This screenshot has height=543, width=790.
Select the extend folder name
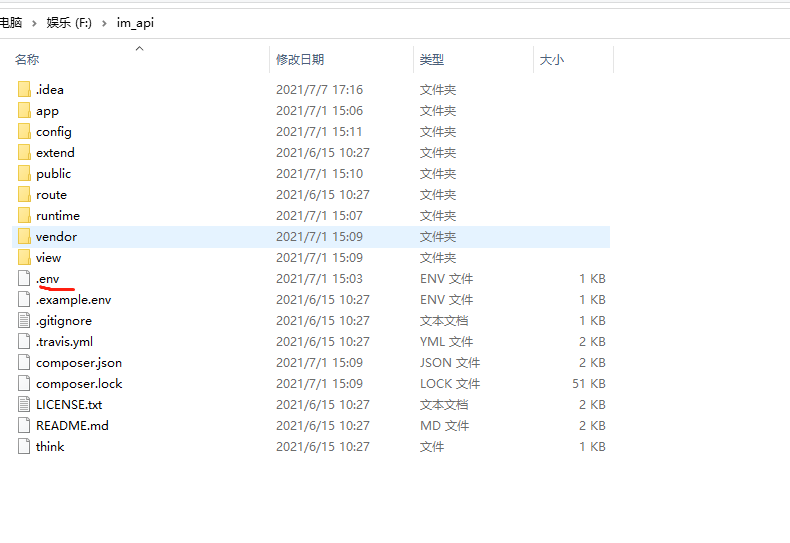coord(55,153)
